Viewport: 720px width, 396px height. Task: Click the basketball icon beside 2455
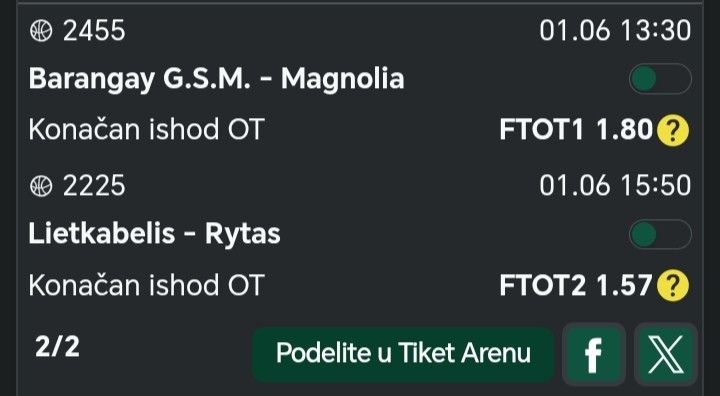[x=41, y=31]
